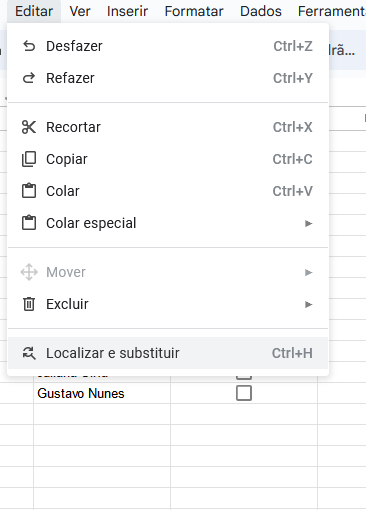The height and width of the screenshot is (510, 366).
Task: Toggle the partially hidden checkbox above Gustavo Nunes
Action: coord(244,378)
